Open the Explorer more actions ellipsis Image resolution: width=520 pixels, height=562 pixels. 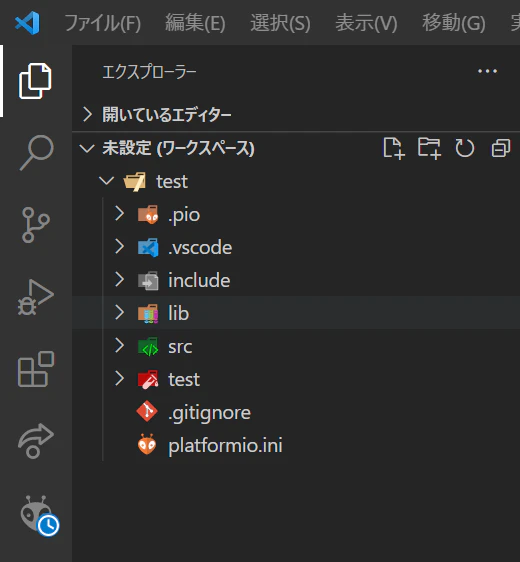(x=487, y=71)
